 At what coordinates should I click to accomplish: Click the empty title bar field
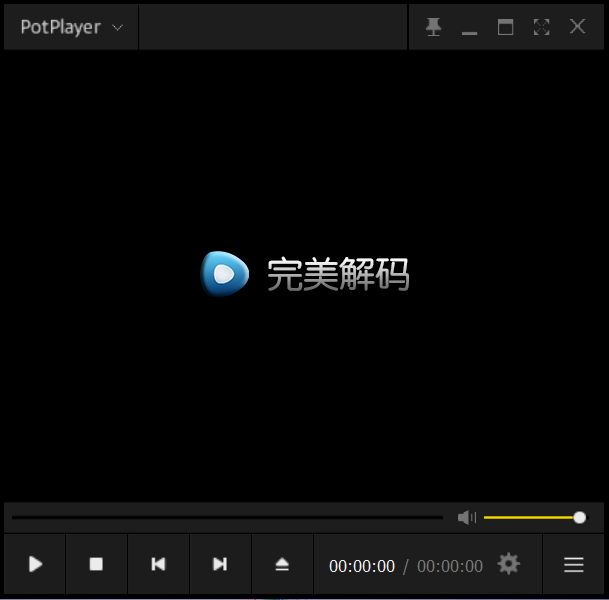(273, 27)
